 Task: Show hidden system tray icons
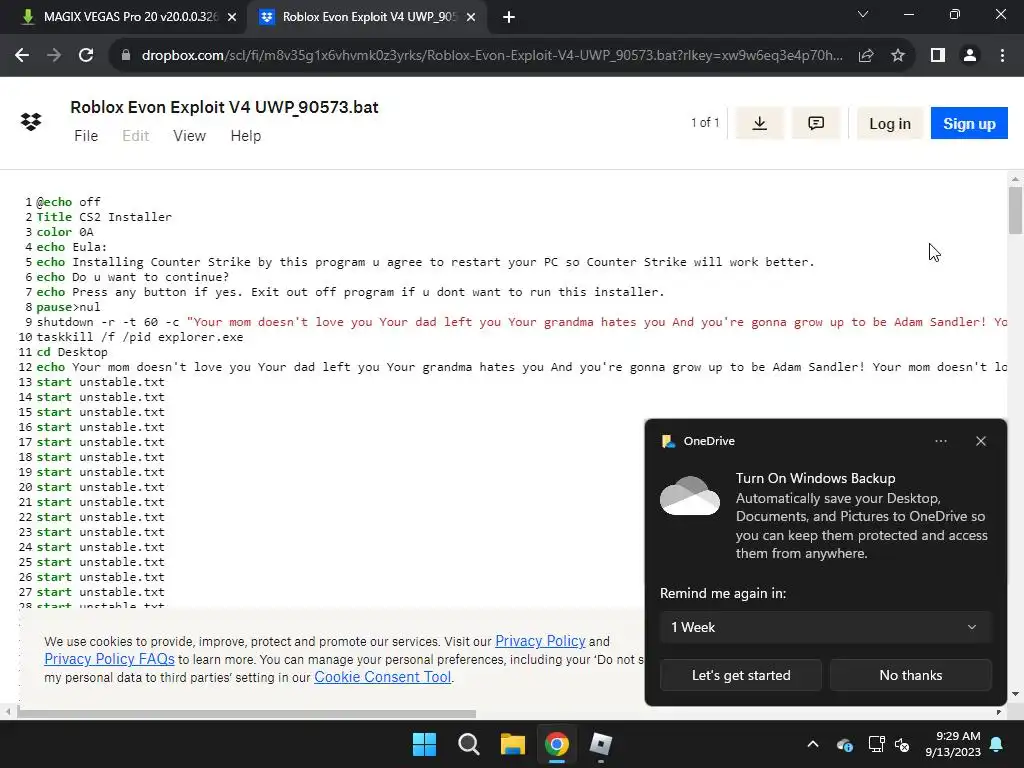813,744
